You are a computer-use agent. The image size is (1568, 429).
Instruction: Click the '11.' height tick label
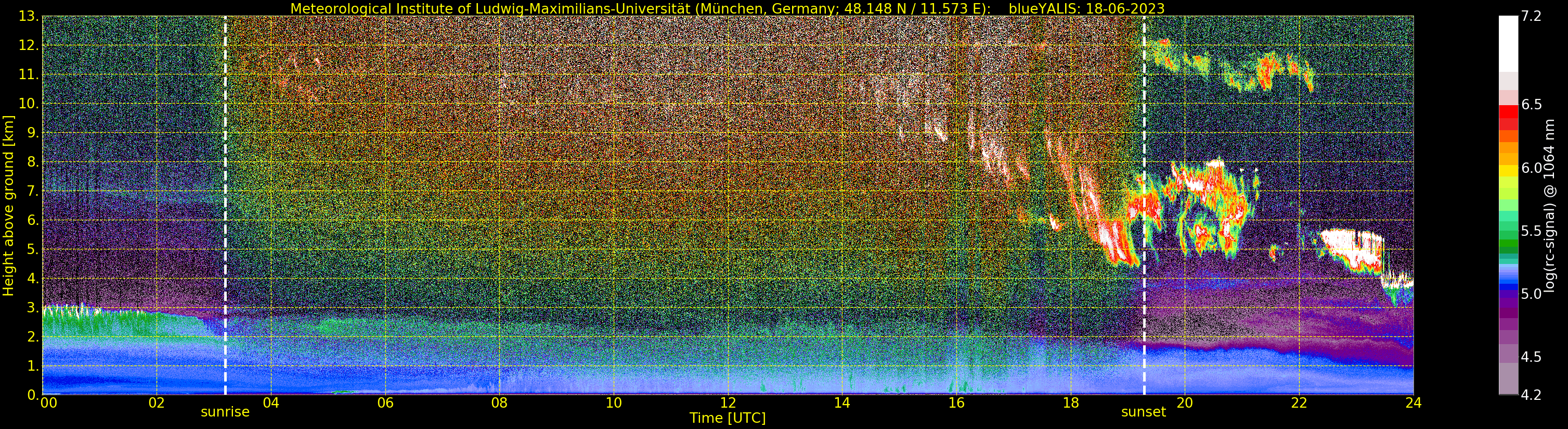[x=29, y=75]
